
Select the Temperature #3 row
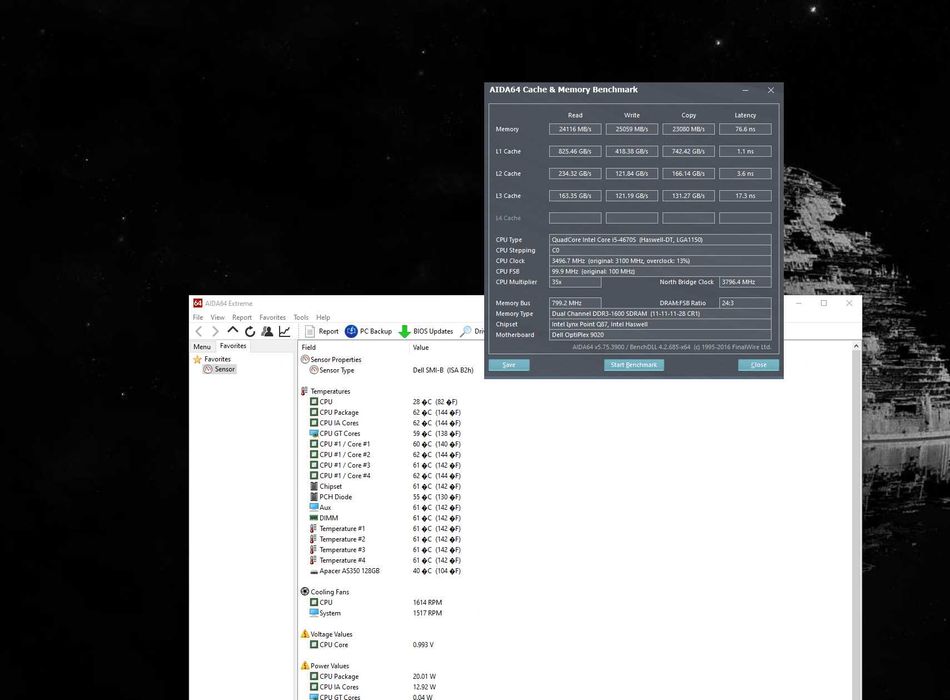coord(385,550)
